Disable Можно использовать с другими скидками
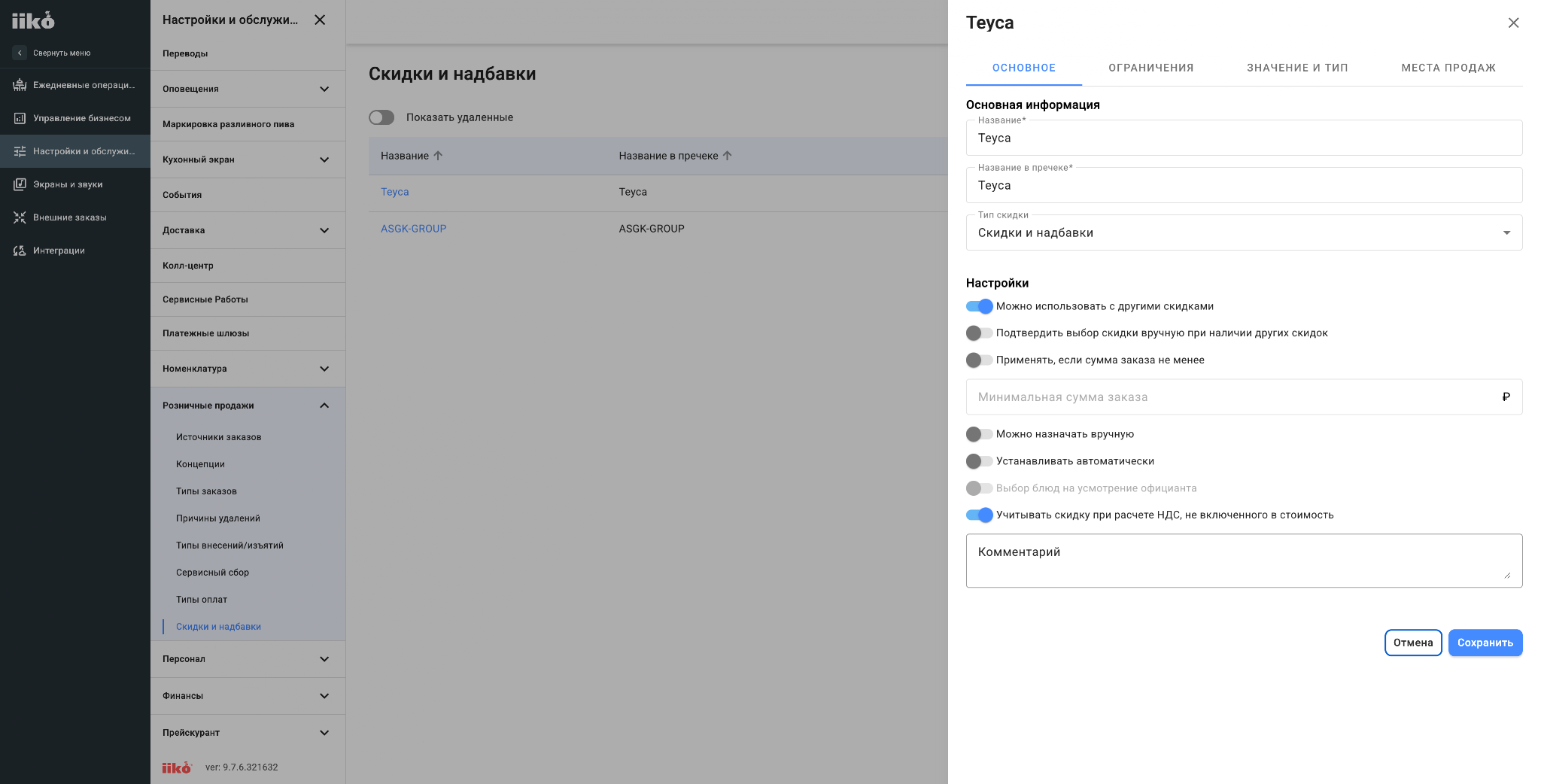The image size is (1541, 784). (x=980, y=306)
